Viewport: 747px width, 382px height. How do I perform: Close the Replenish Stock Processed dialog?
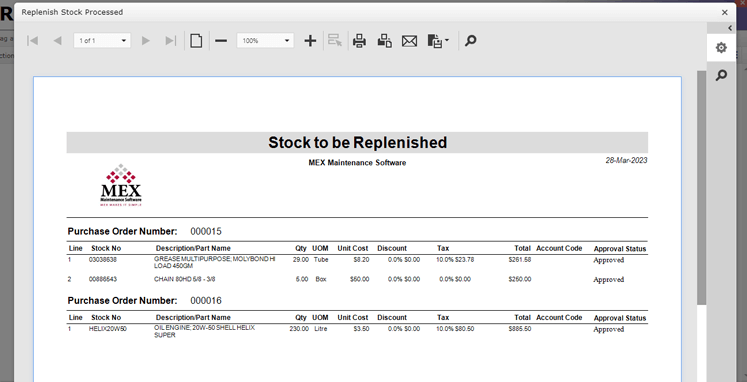click(725, 12)
